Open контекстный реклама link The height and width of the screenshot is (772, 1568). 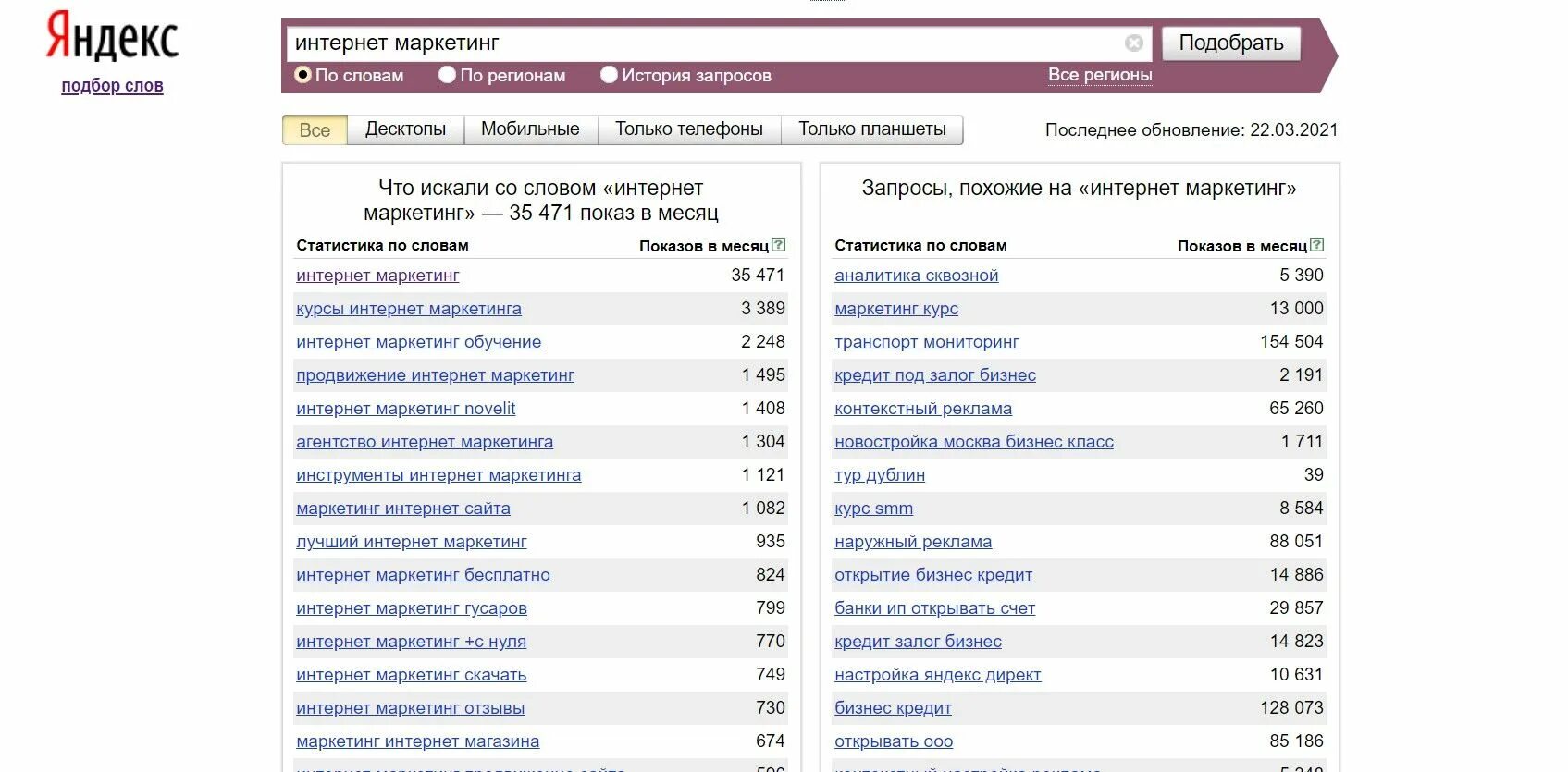pos(923,409)
